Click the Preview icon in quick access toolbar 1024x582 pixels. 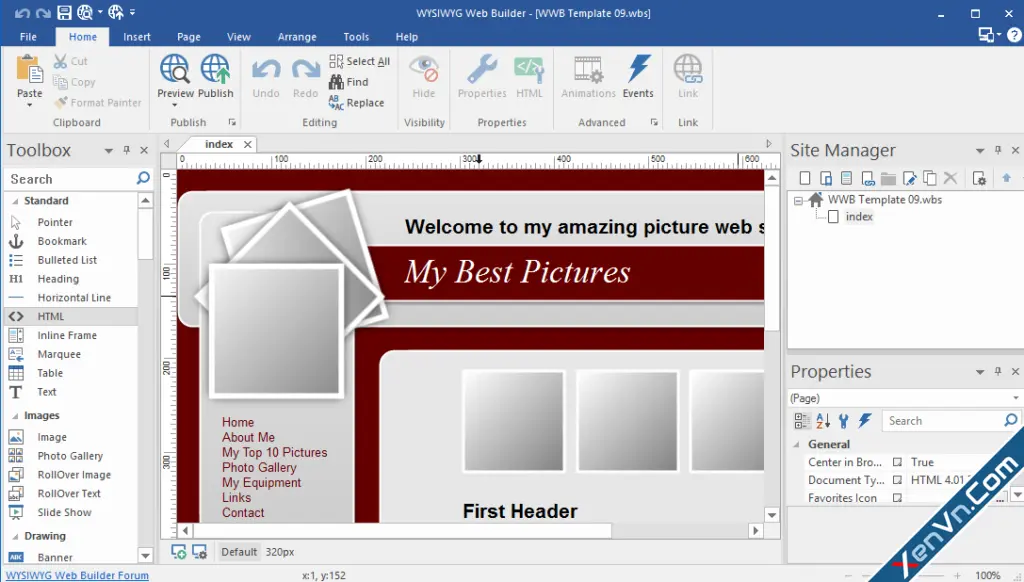pyautogui.click(x=85, y=12)
